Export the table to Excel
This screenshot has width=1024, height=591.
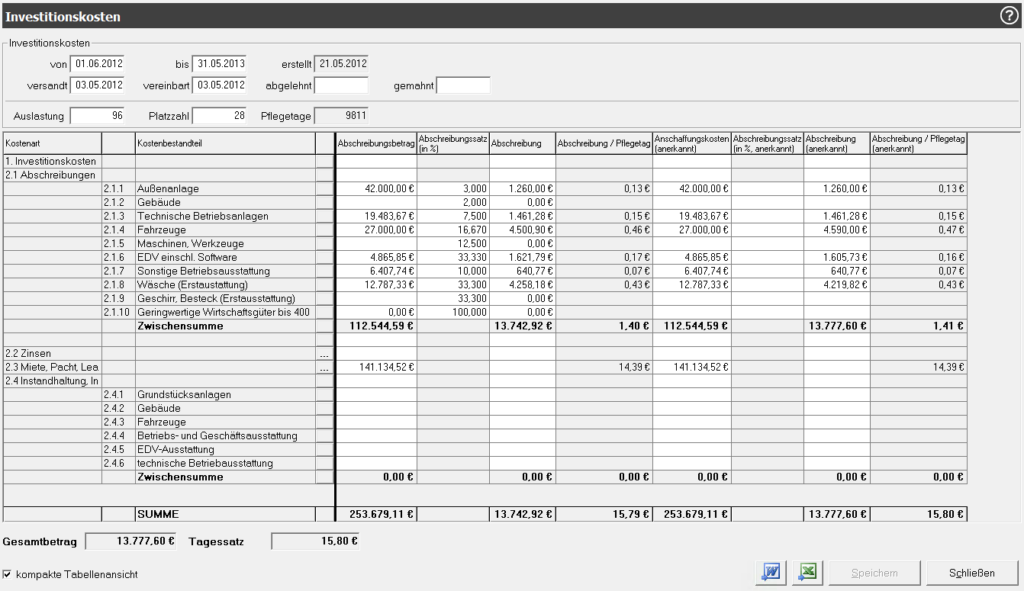point(807,572)
